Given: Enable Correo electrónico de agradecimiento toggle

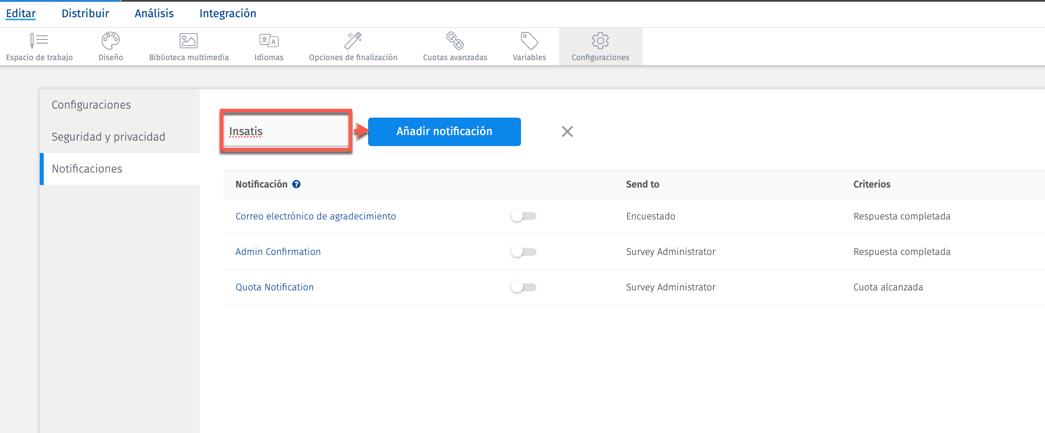Looking at the screenshot, I should pos(523,216).
